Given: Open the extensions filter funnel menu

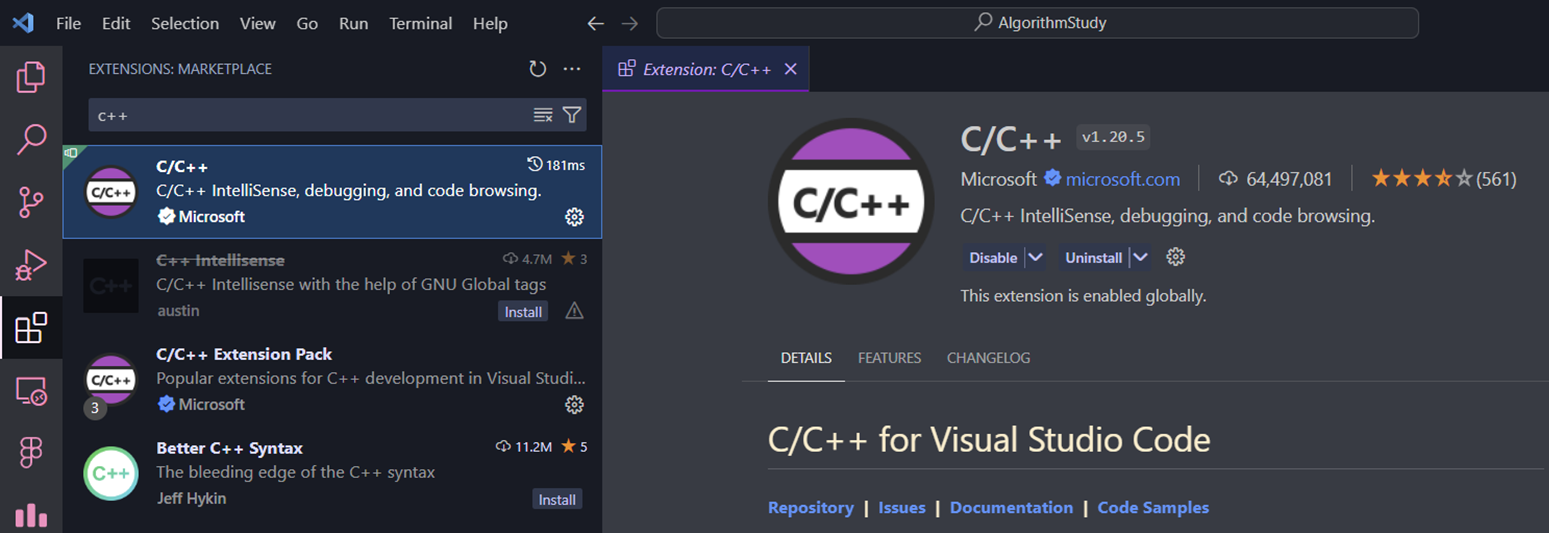Looking at the screenshot, I should click(x=572, y=115).
